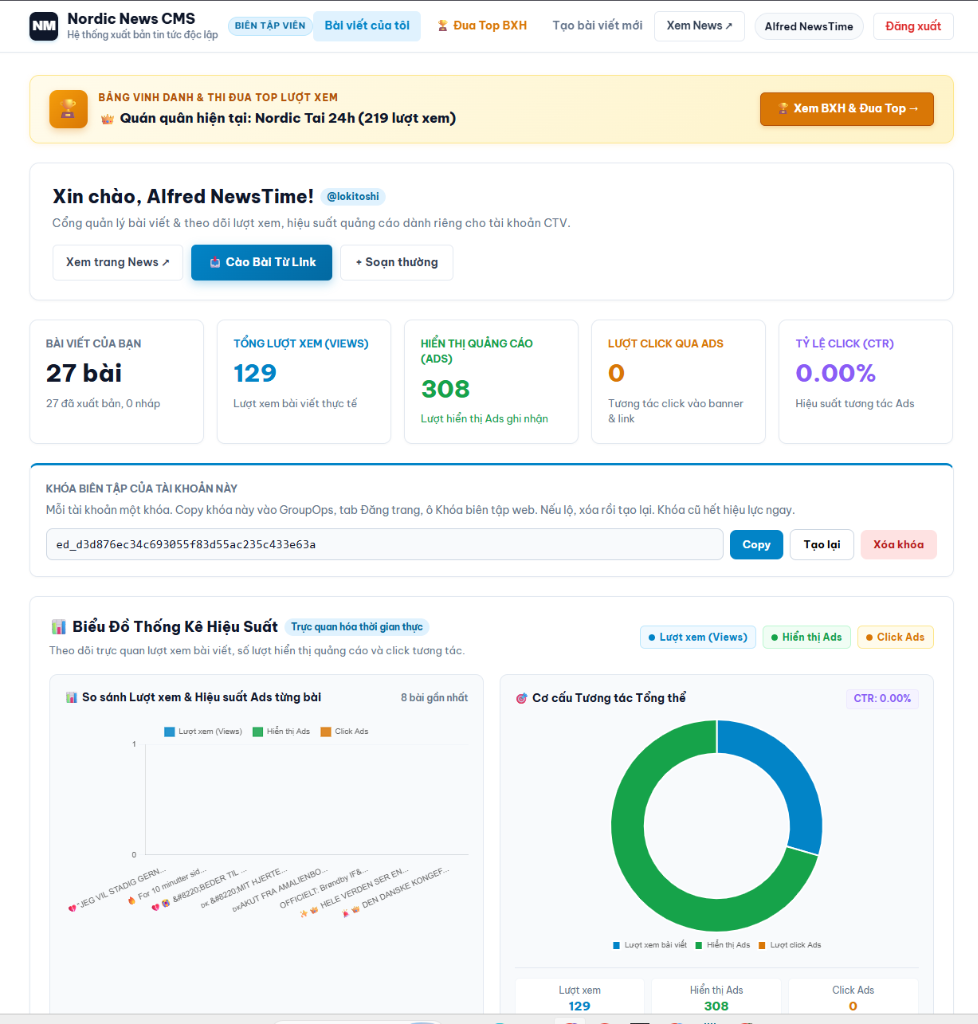Click the Alfred NewsTime account button
The height and width of the screenshot is (1024, 978).
pos(809,27)
